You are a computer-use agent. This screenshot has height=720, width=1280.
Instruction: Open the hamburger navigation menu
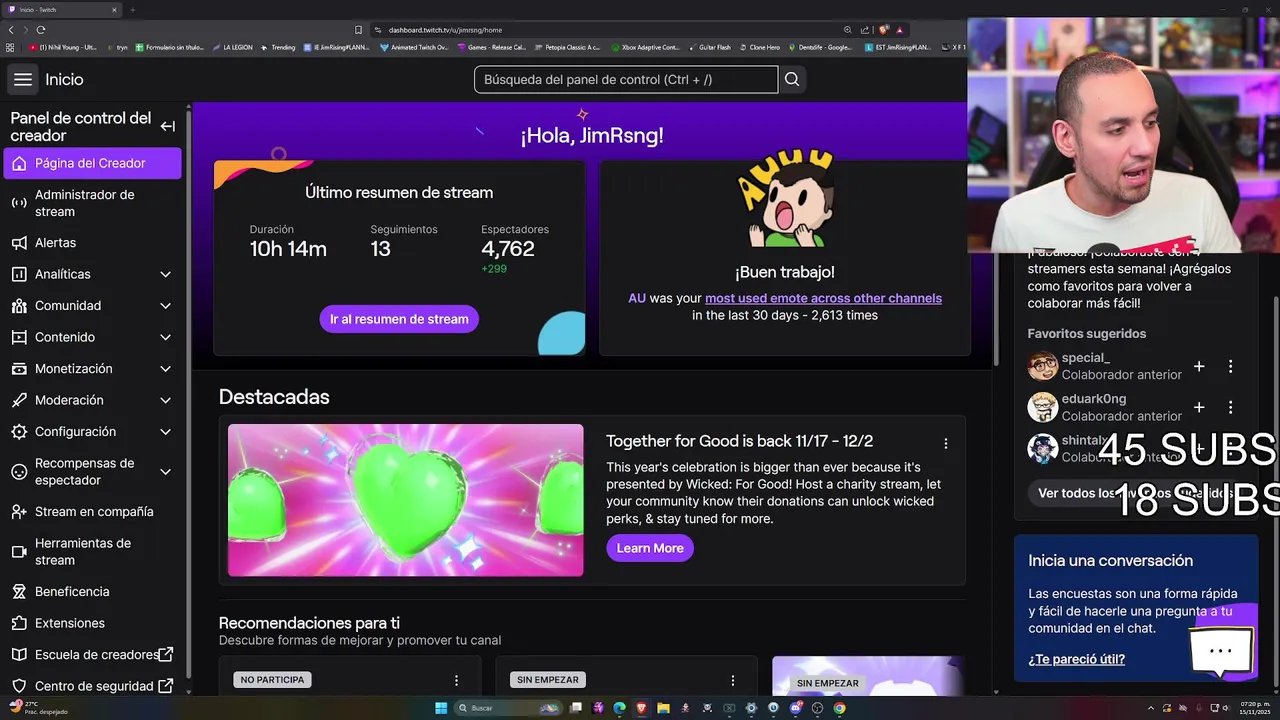[23, 80]
